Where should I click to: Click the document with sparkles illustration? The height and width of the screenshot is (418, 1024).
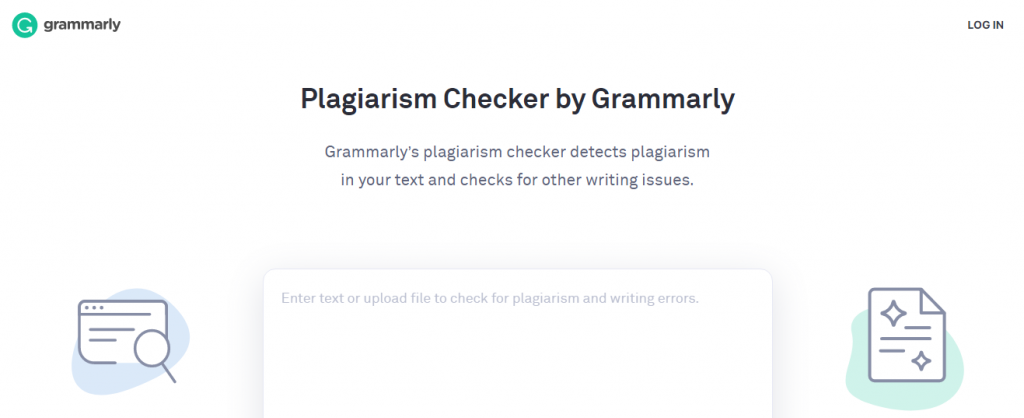(906, 334)
